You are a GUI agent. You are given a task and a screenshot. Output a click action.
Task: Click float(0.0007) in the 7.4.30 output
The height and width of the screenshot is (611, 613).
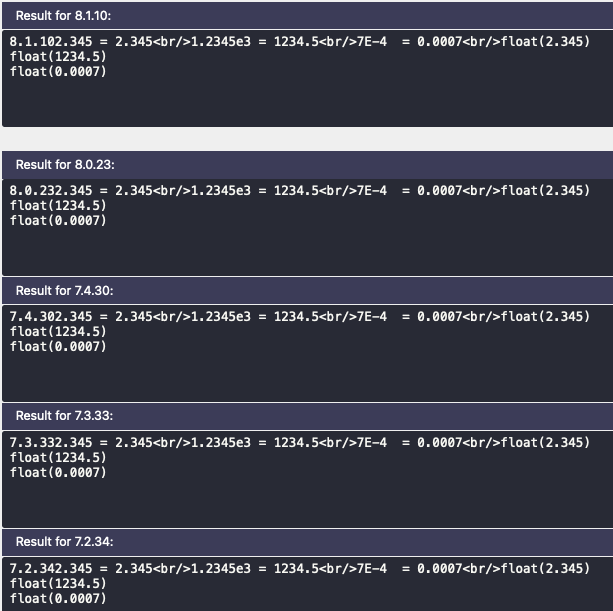point(58,346)
